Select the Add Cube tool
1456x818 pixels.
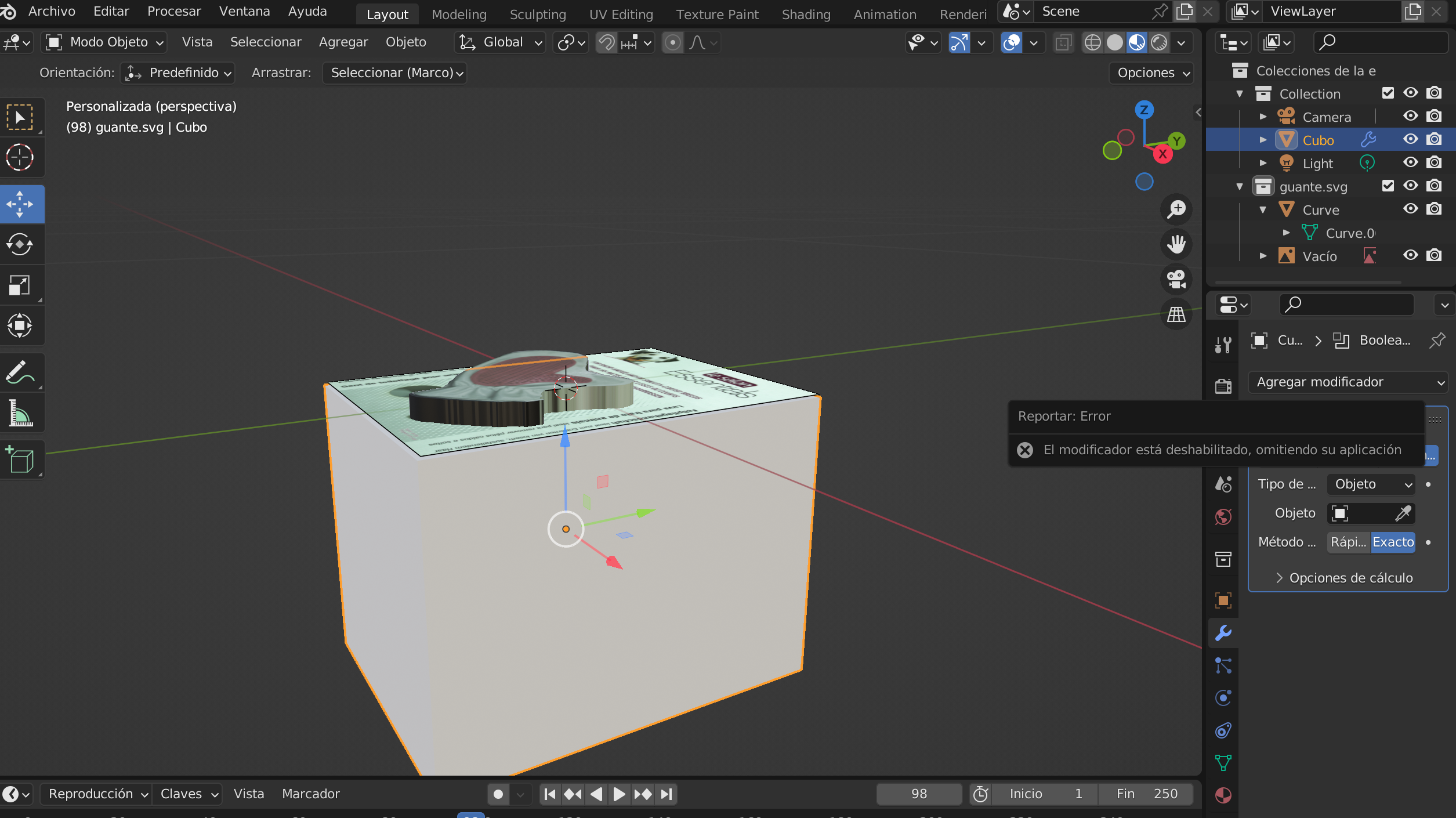20,459
